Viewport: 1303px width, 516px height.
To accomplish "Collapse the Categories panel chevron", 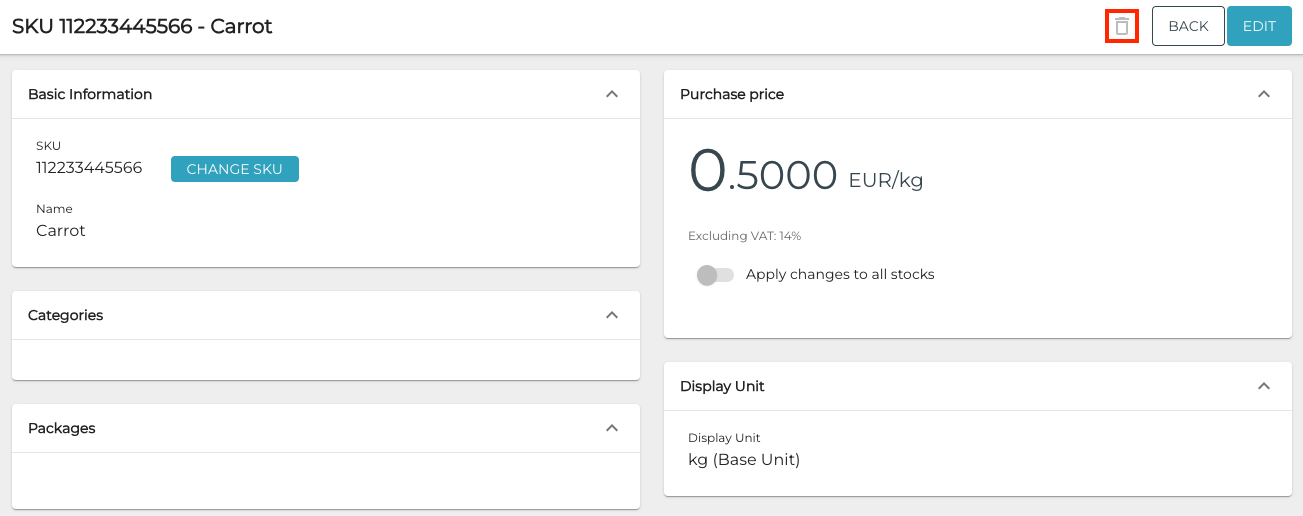I will tap(612, 315).
